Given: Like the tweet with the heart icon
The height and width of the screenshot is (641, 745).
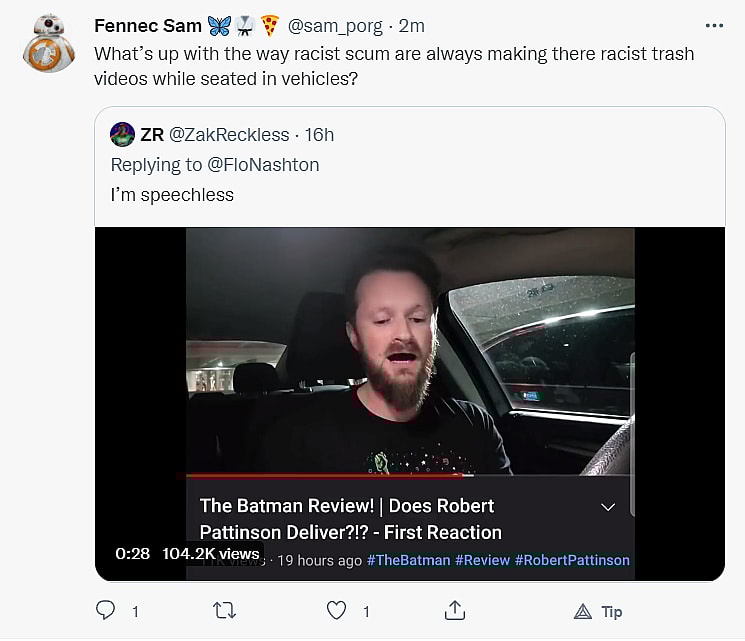Looking at the screenshot, I should 337,610.
